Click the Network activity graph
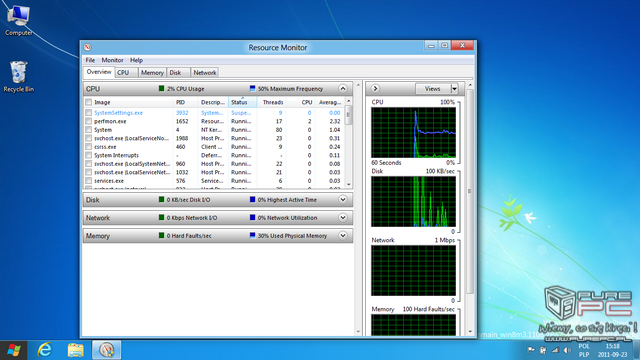The width and height of the screenshot is (640, 360). (413, 271)
